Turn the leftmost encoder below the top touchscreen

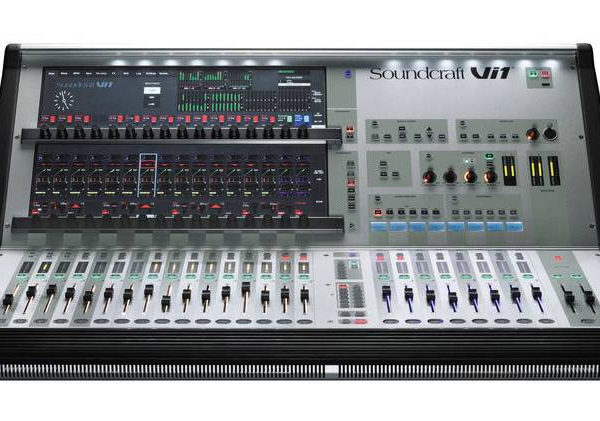click(45, 131)
